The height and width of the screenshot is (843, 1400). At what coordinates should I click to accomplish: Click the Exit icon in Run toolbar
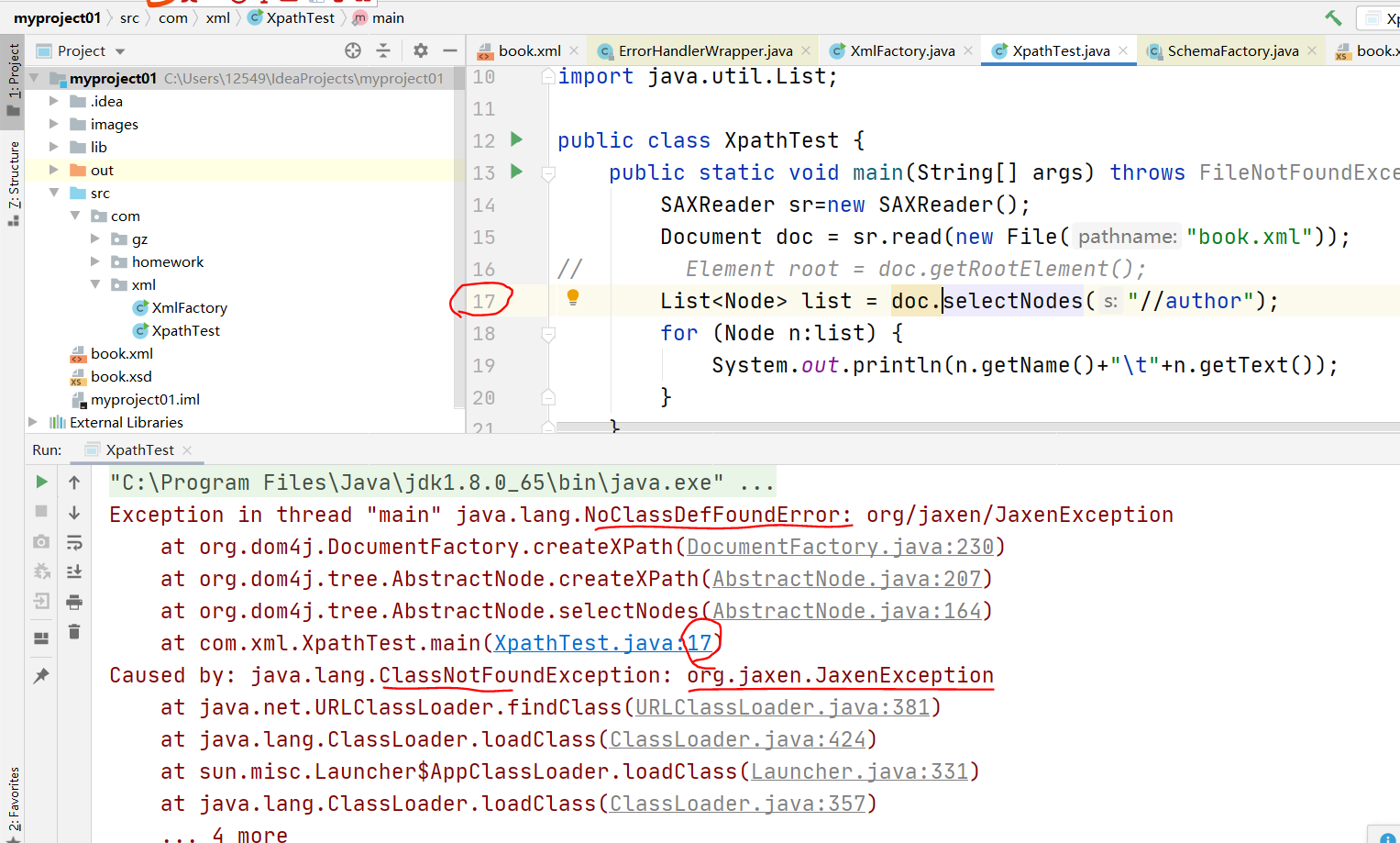tap(41, 602)
